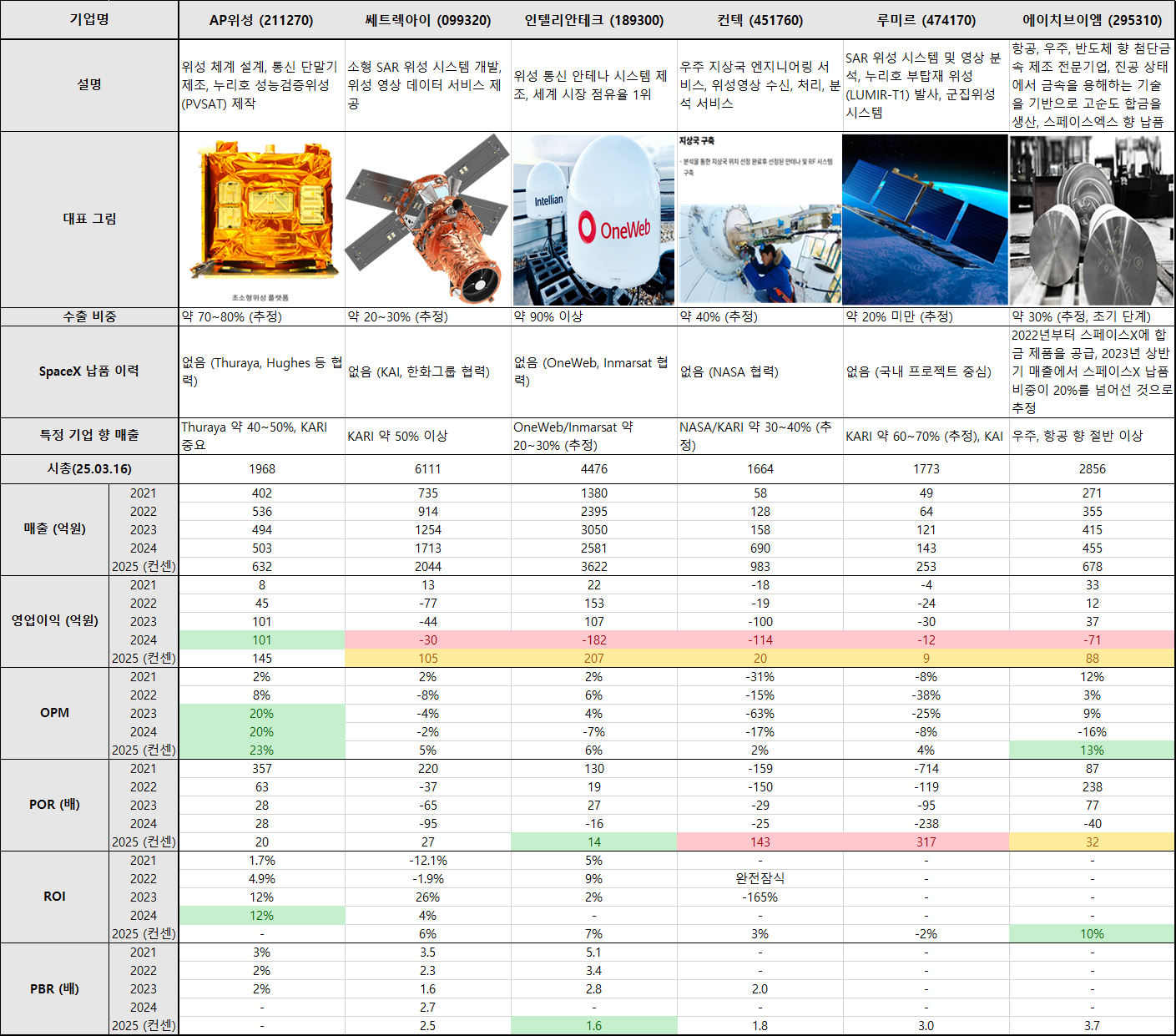Select the 약 90% 이상 export cell
Image resolution: width=1176 pixels, height=1036 pixels.
click(593, 316)
